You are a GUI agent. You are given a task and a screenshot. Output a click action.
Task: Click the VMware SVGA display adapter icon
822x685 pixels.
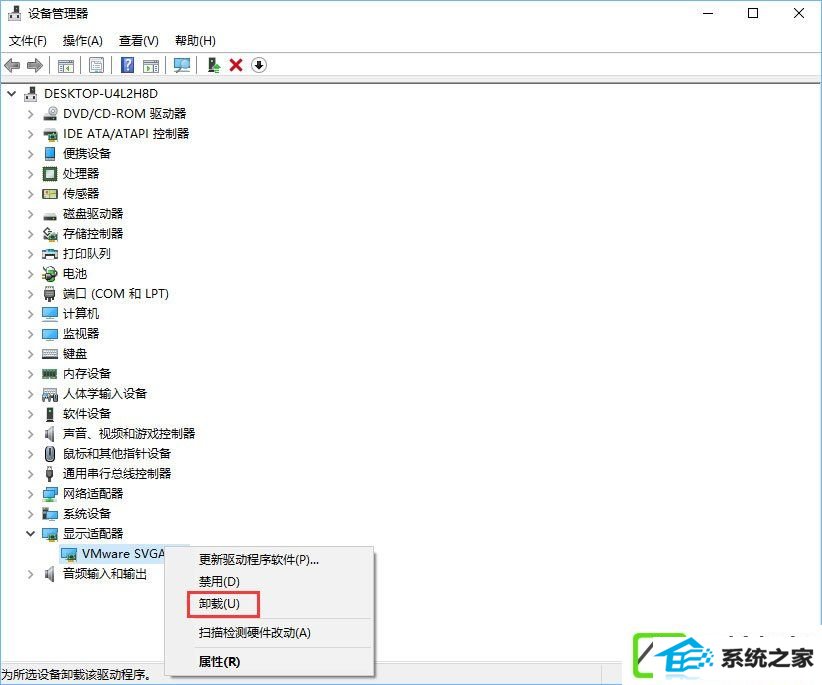click(69, 554)
